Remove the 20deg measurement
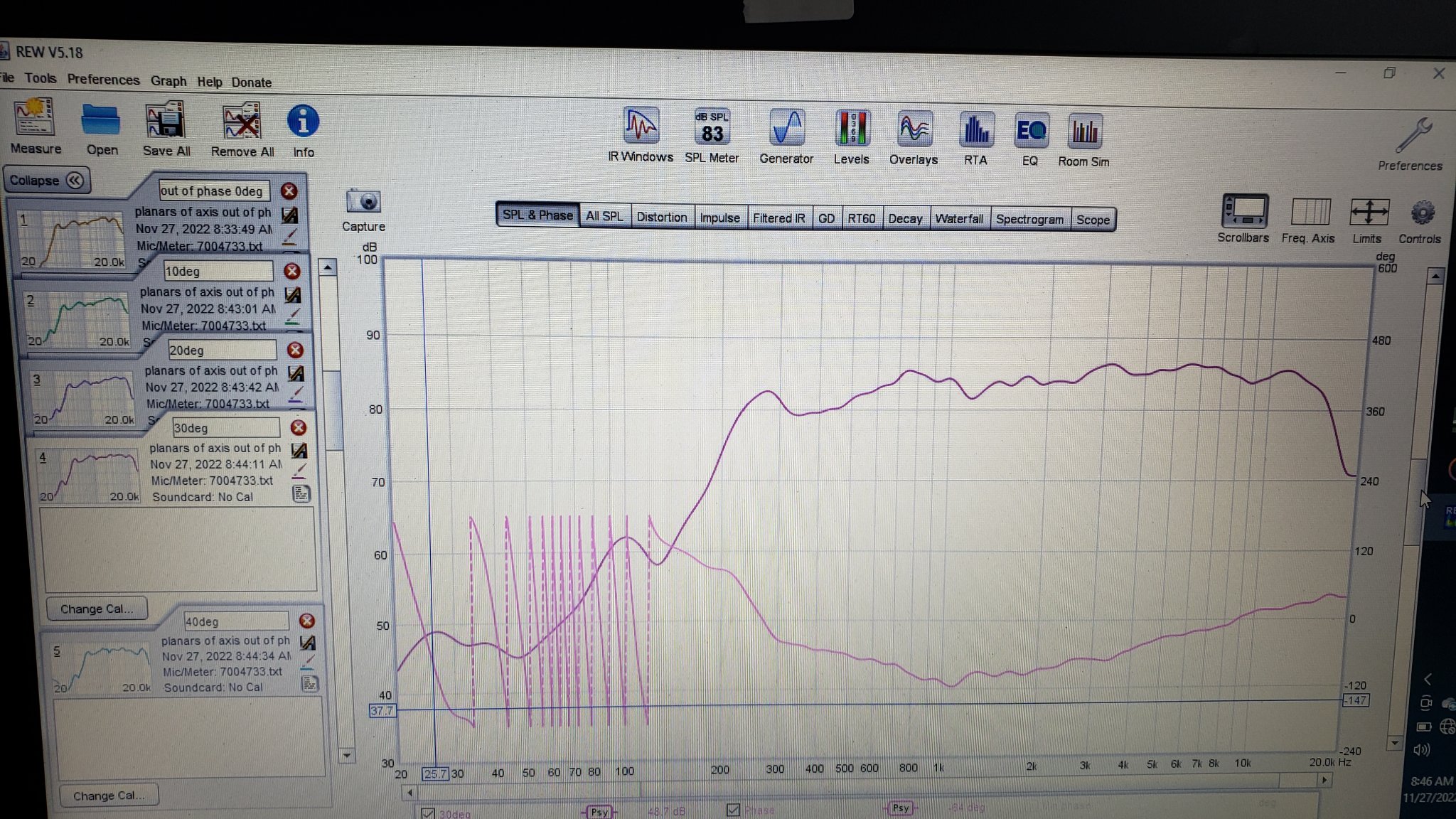 [x=295, y=350]
